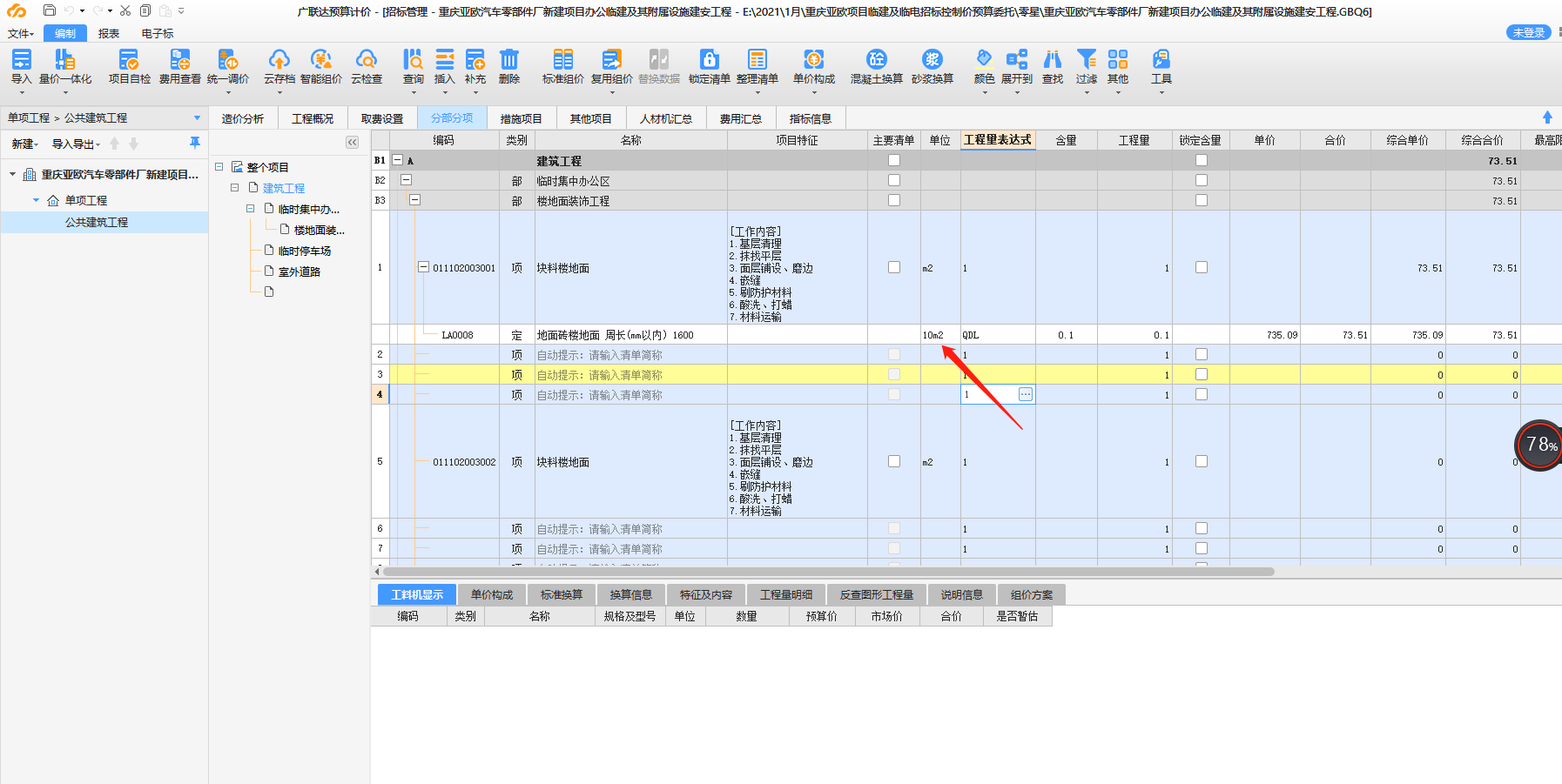This screenshot has height=784, width=1562.
Task: Collapse the B3 楼地面装饰工程 row
Action: click(414, 200)
